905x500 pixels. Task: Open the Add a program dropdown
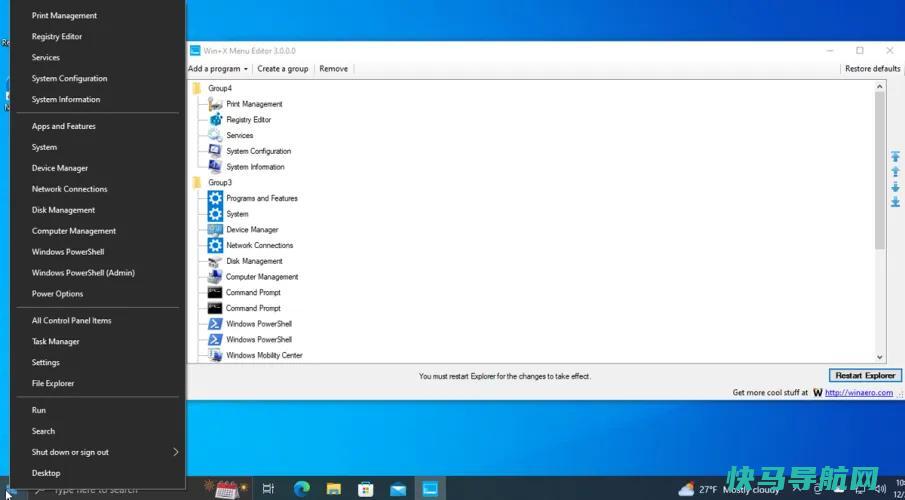point(218,69)
